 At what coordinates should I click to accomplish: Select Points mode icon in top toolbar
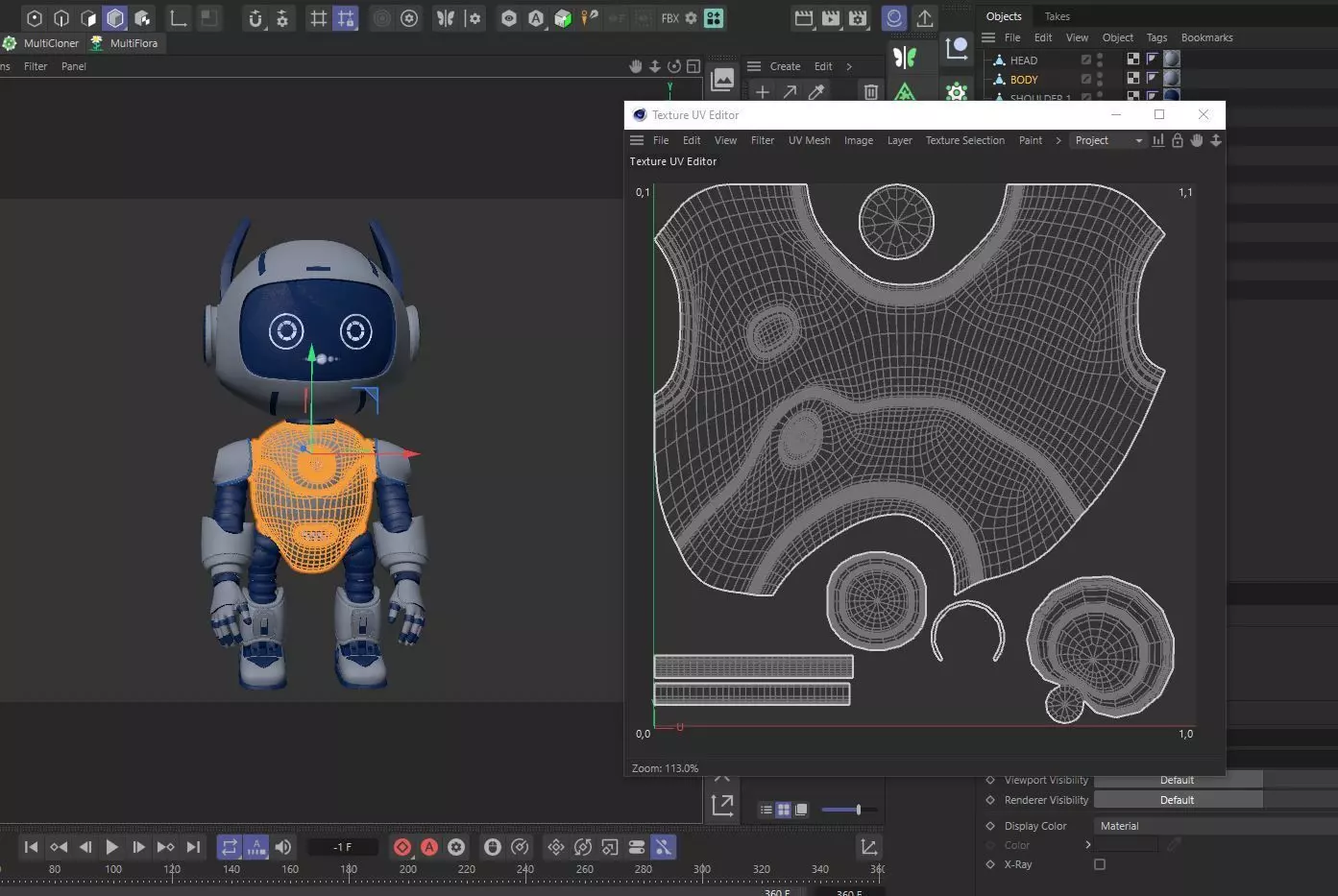(x=35, y=18)
